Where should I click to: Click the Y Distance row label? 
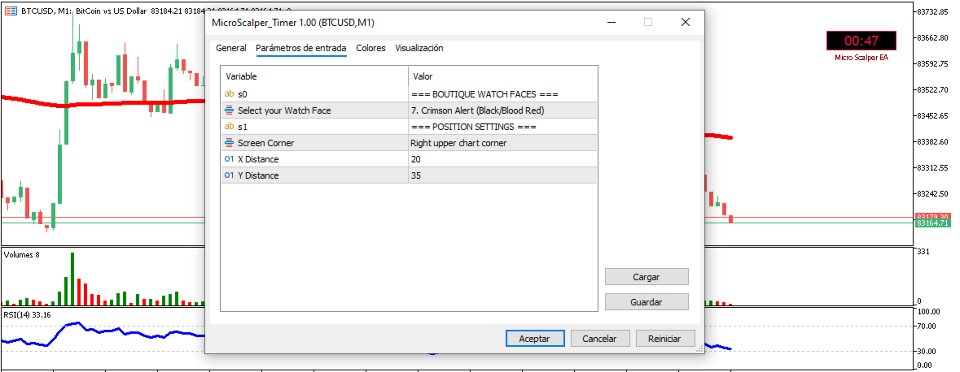[258, 175]
